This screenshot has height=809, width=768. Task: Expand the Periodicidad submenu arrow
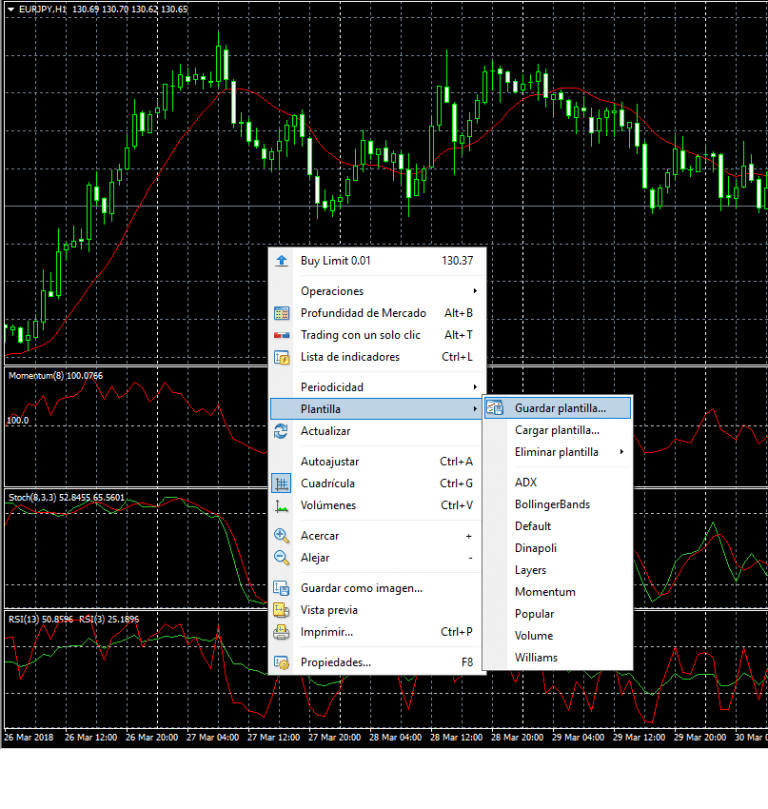pos(475,387)
